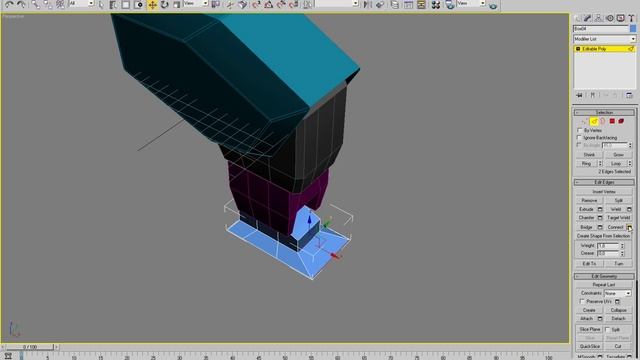Choose the Select Object arrow tool
Screen dimensions: 640x360
click(x=101, y=4)
